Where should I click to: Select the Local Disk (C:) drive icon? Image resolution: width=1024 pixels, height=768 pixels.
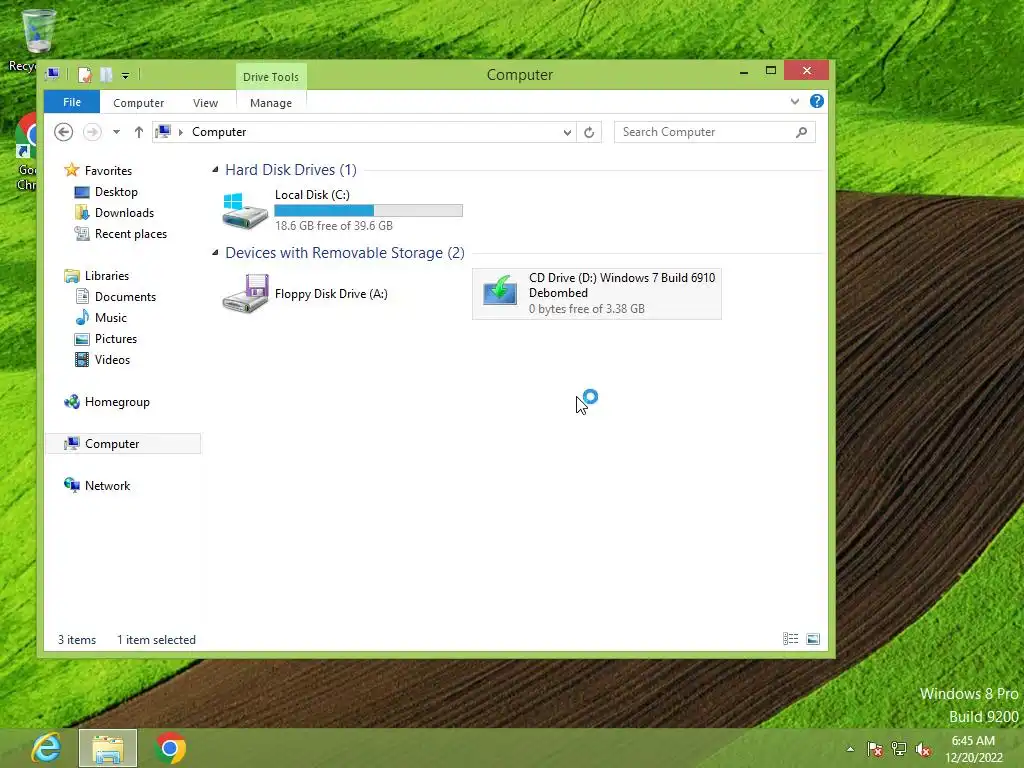245,210
